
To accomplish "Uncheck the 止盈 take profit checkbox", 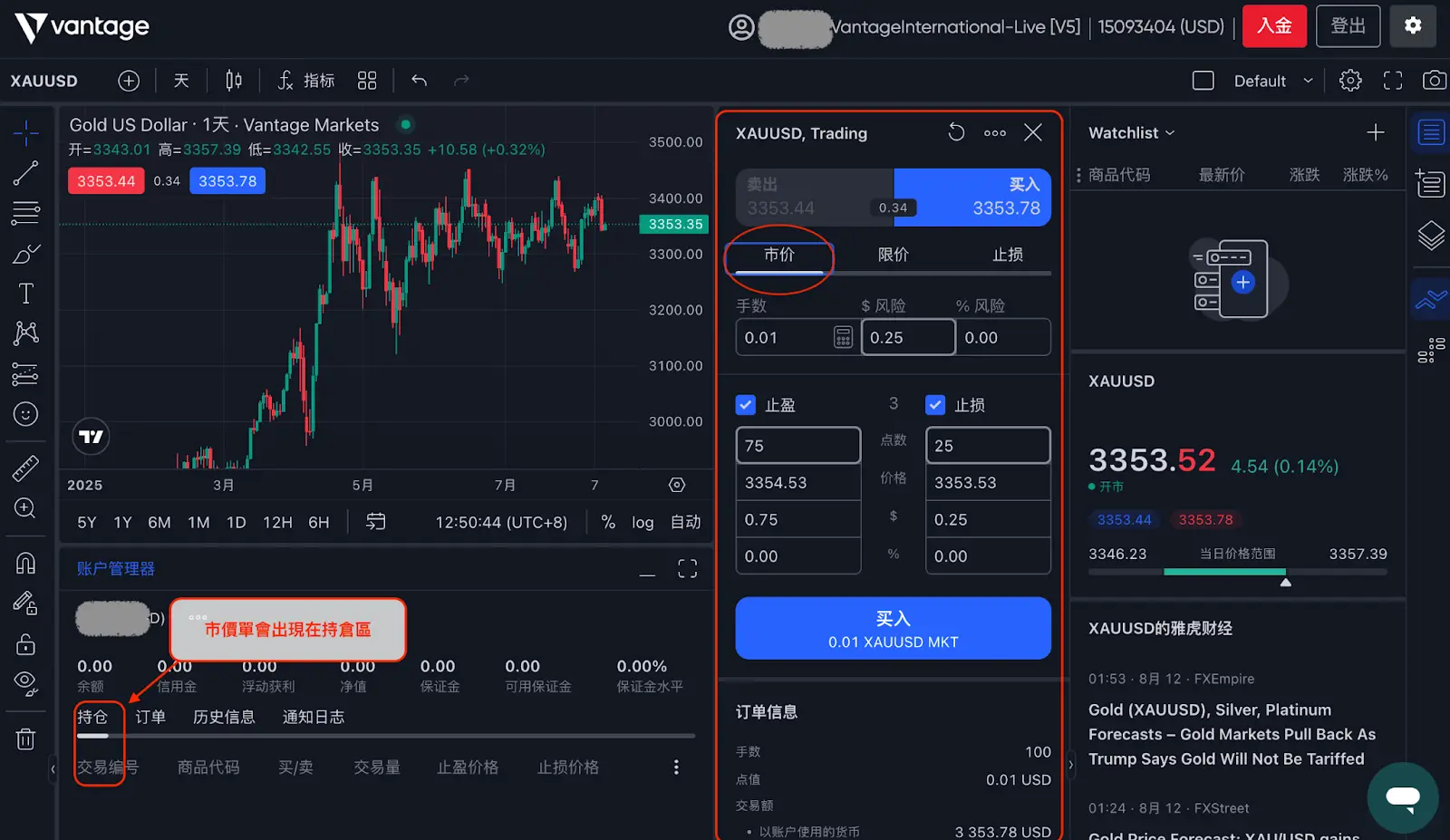I will pyautogui.click(x=746, y=405).
